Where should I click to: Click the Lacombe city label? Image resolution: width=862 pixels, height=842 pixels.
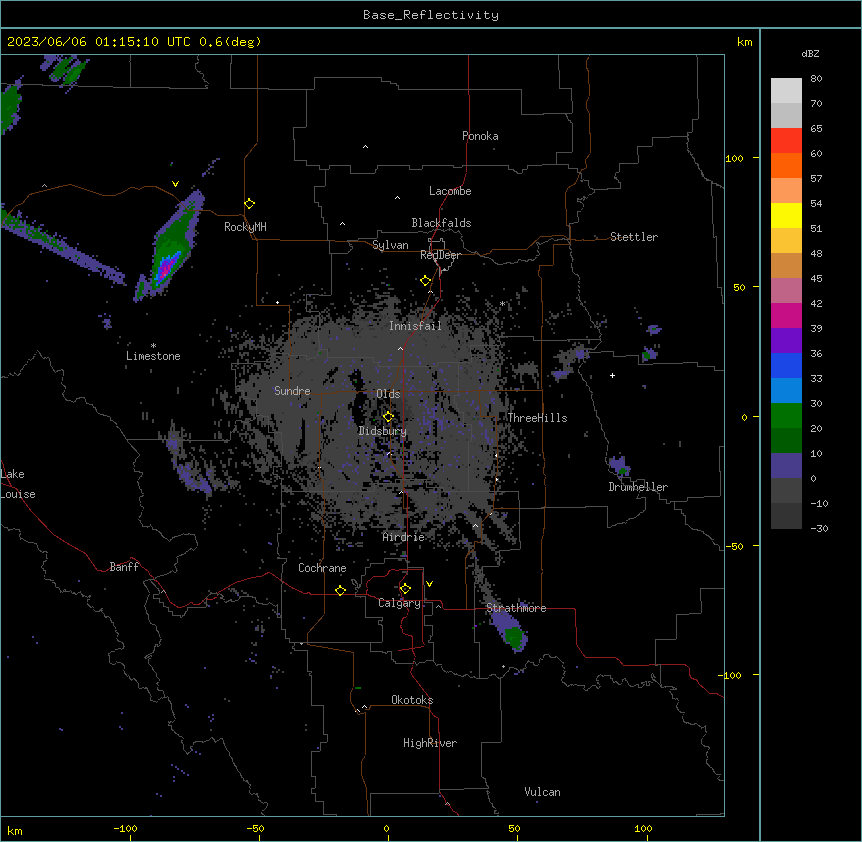[x=450, y=191]
